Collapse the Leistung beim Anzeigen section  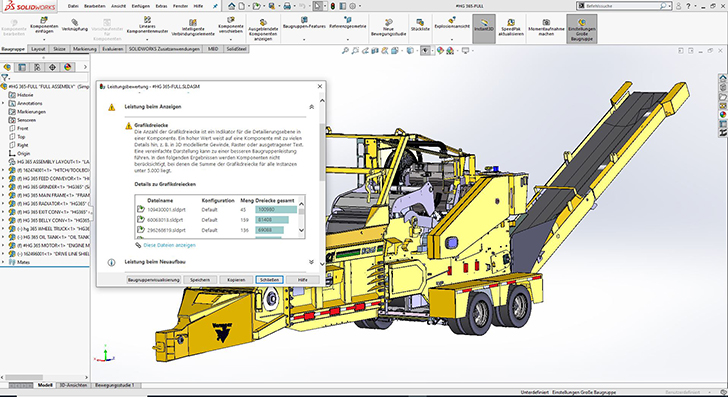pos(312,107)
